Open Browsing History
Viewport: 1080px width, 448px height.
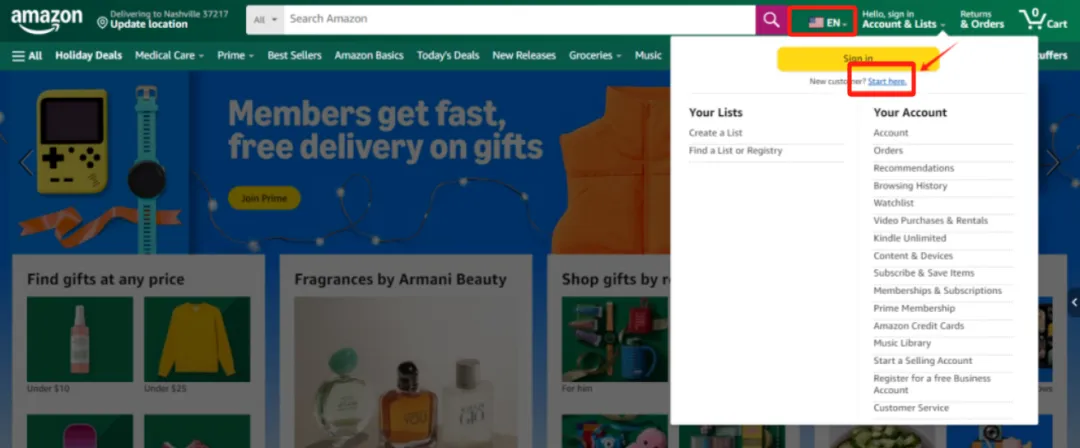(910, 186)
